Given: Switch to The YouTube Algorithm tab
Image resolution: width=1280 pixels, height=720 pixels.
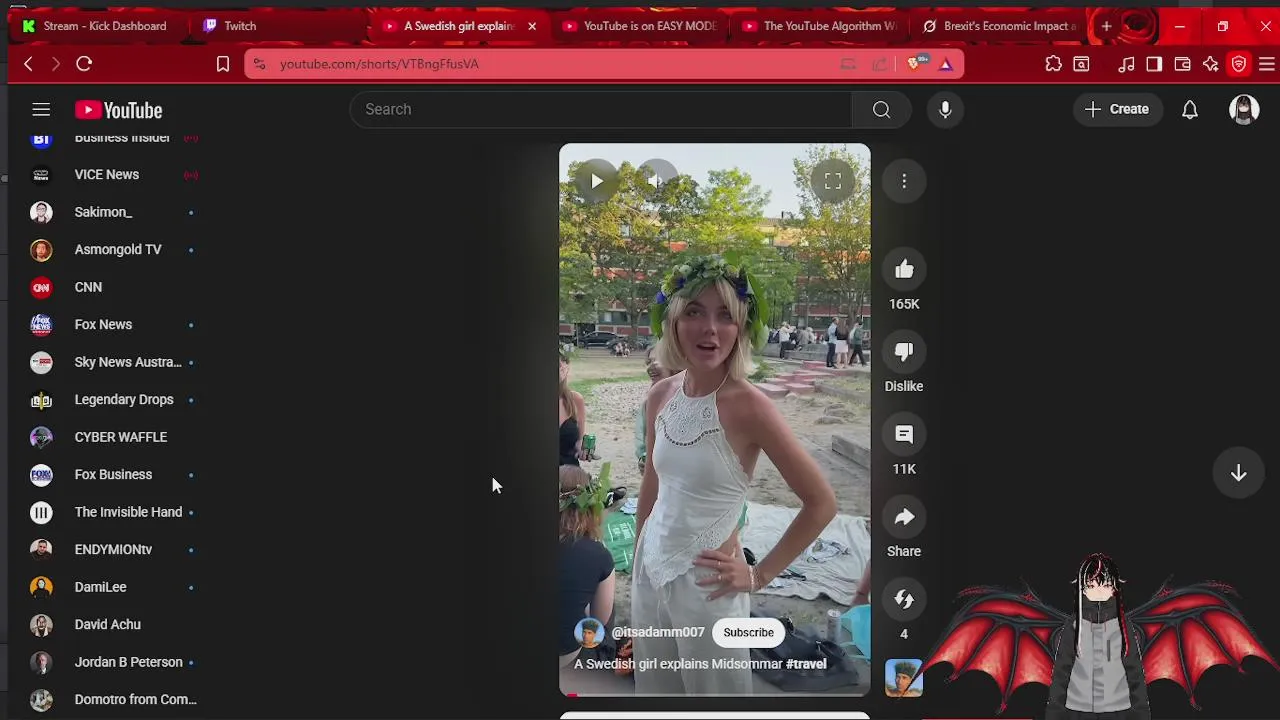Looking at the screenshot, I should 820,26.
